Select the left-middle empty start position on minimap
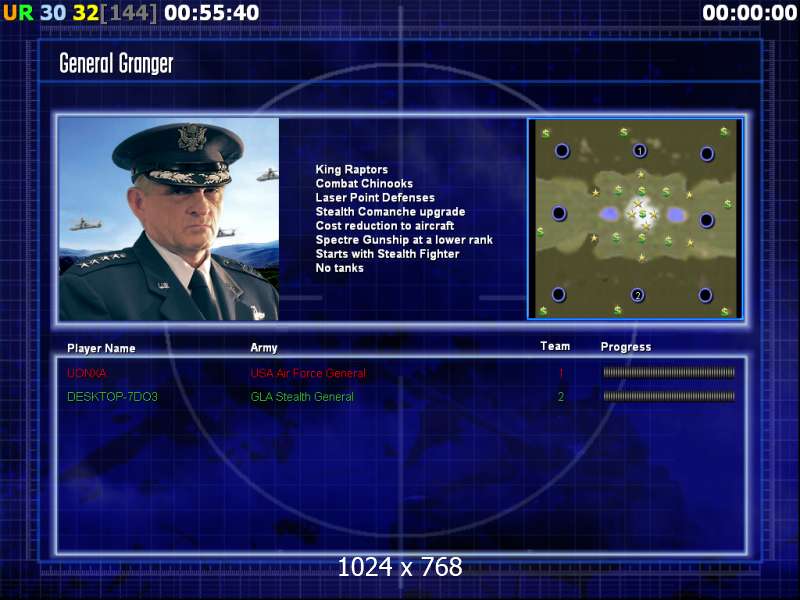Viewport: 800px width, 600px height. [559, 213]
